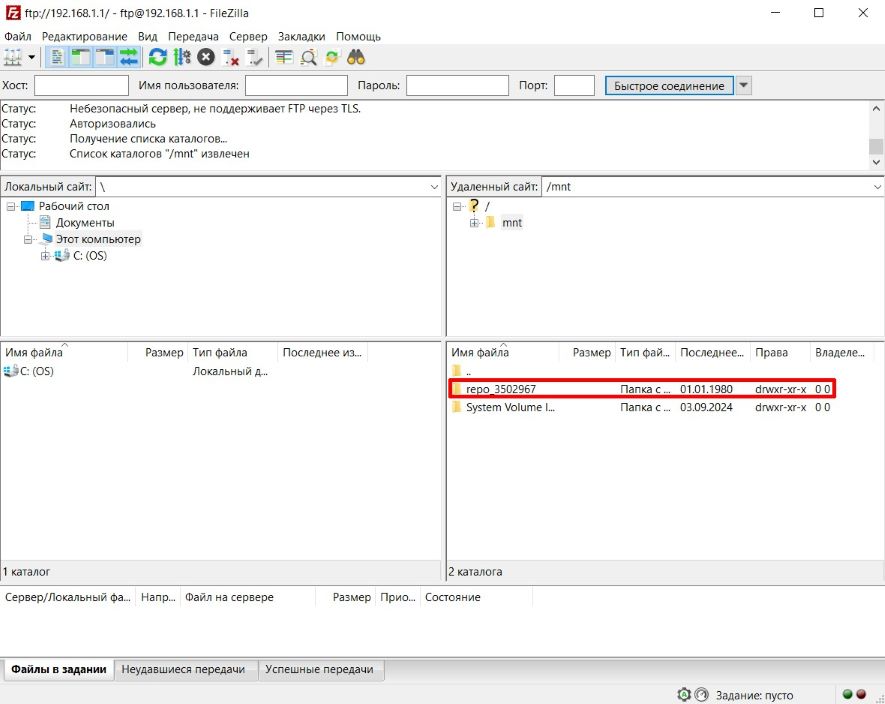Toggle the local directory tree view
Image resolution: width=885 pixels, height=704 pixels.
pyautogui.click(x=80, y=57)
